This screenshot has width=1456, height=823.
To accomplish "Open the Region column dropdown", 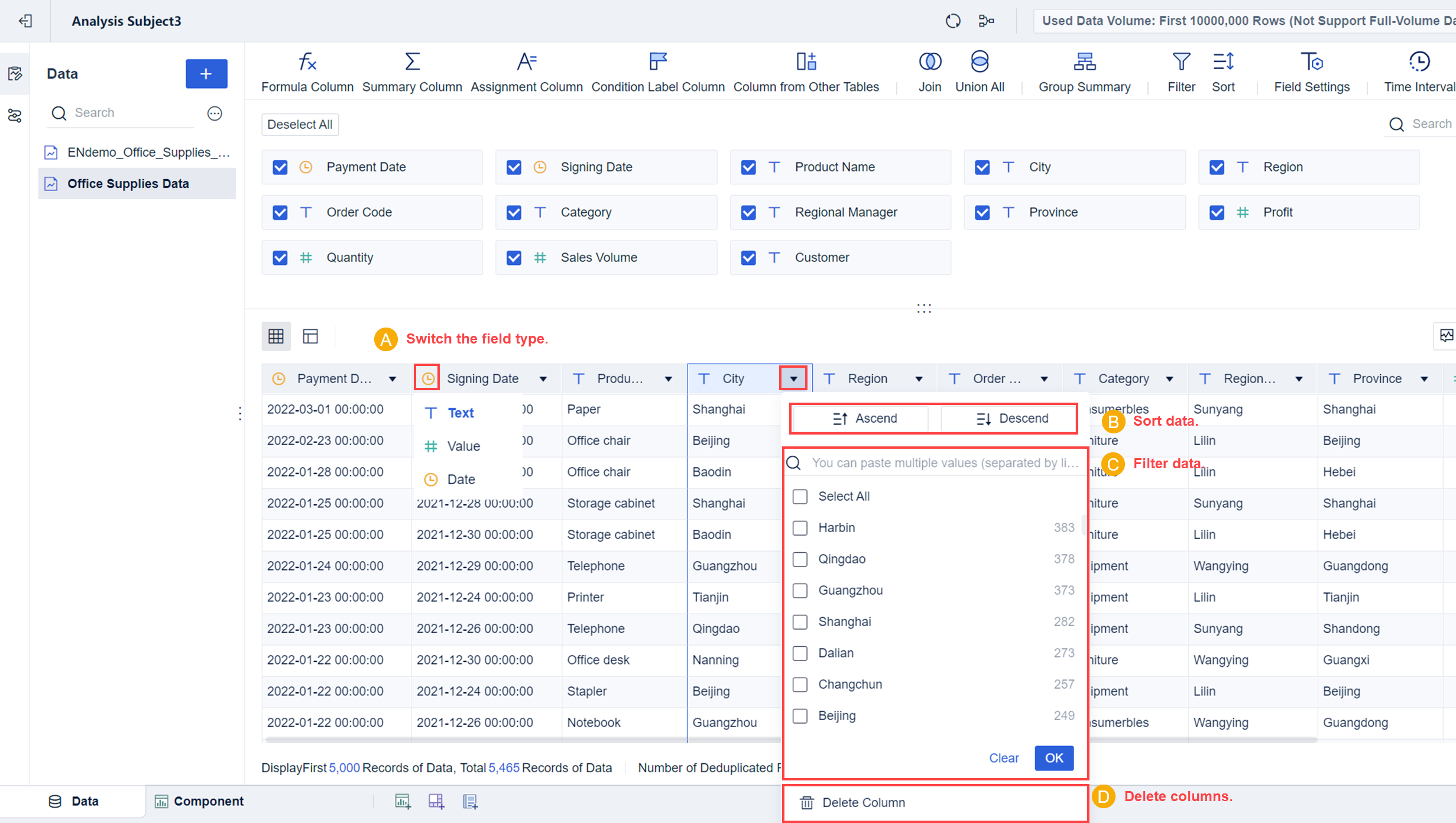I will 918,378.
